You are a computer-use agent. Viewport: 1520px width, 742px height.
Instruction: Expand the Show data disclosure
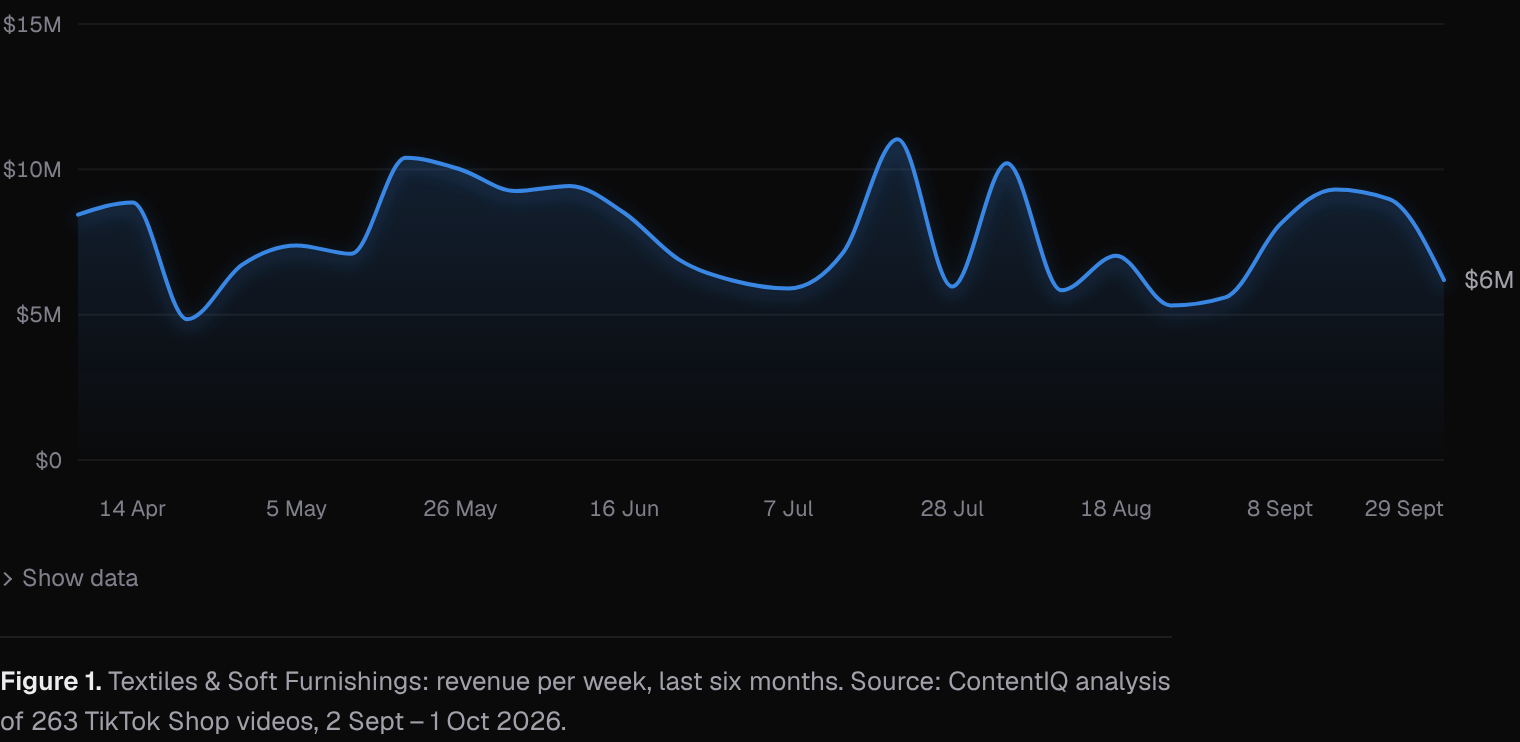(x=70, y=578)
